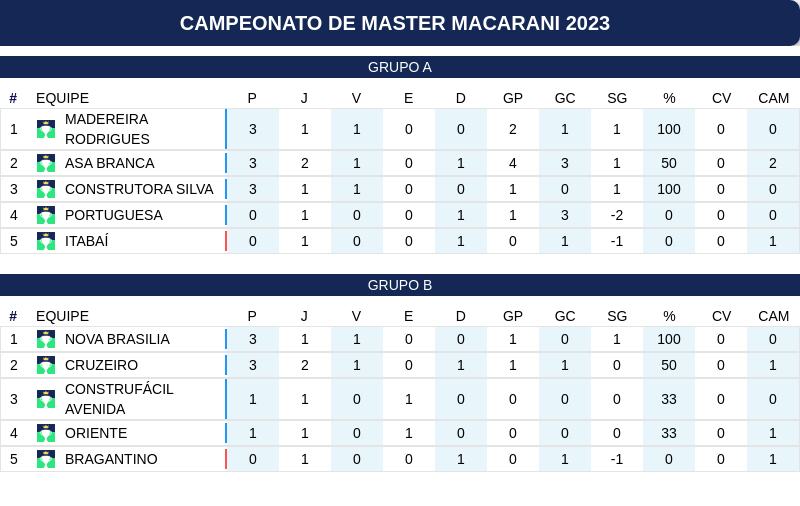
Task: Open the NOVA BRASILIA team name
Action: tap(117, 339)
